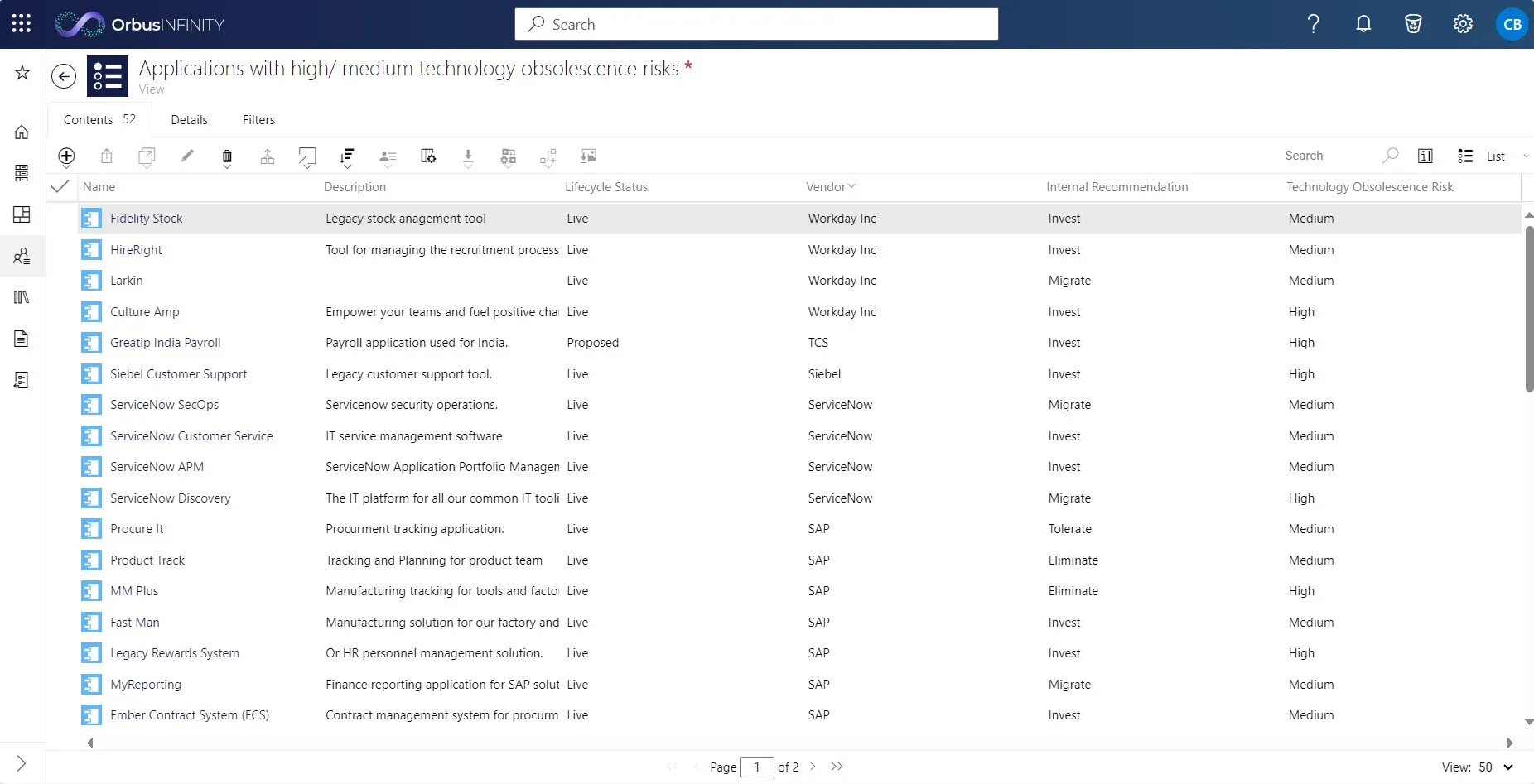Select the Fidelity Stock row name

tap(146, 219)
